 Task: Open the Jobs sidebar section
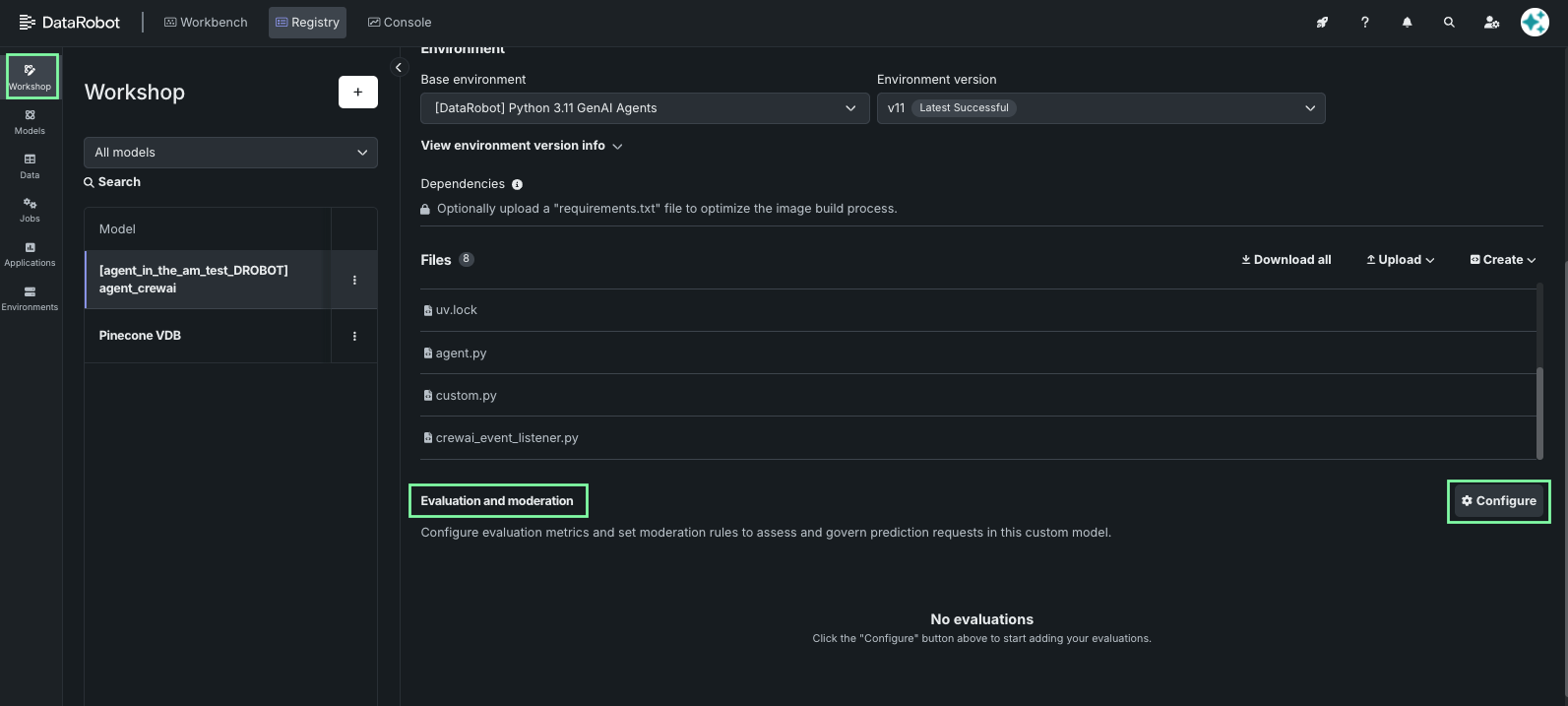pyautogui.click(x=30, y=209)
